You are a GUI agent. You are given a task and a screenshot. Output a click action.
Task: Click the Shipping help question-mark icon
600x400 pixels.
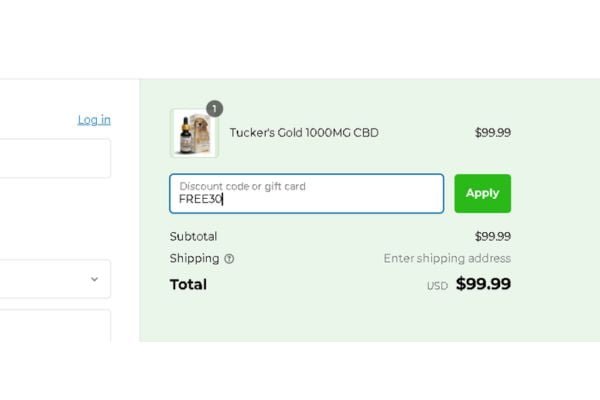coord(229,259)
